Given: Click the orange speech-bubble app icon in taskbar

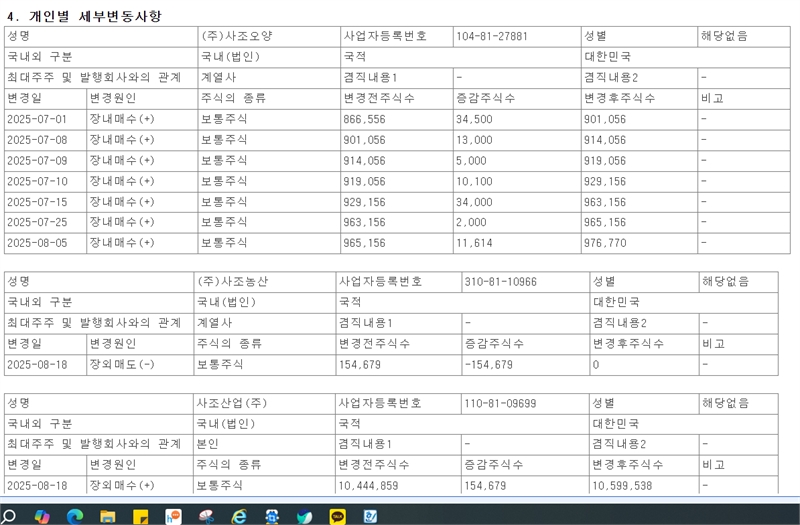Looking at the screenshot, I should (x=173, y=514).
